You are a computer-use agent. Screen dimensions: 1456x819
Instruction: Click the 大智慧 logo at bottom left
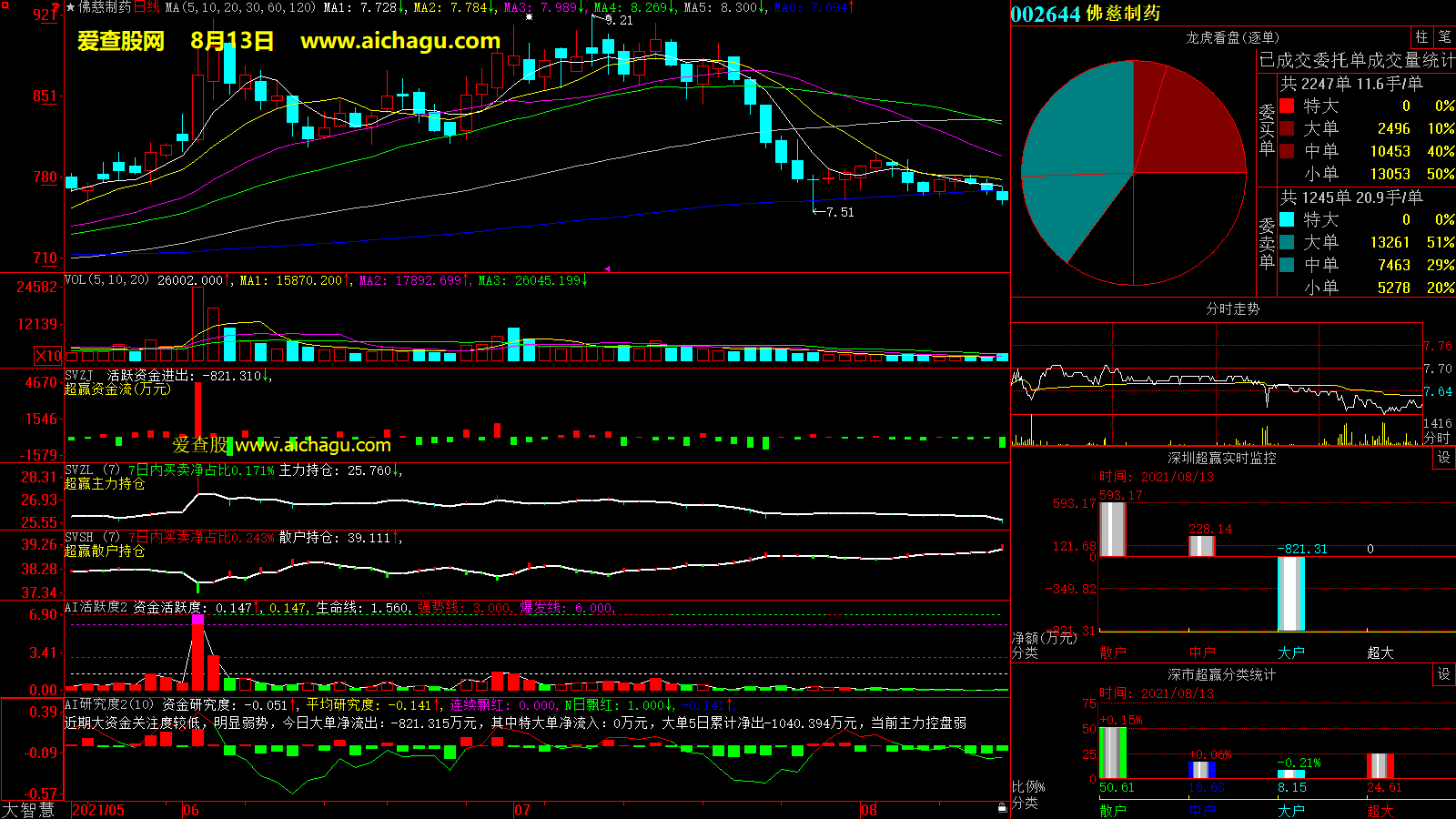point(28,810)
